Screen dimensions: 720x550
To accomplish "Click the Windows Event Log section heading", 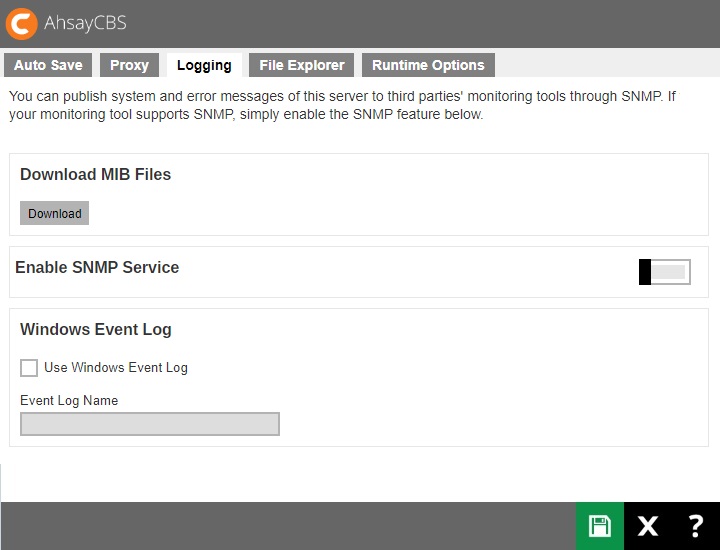I will coord(95,329).
